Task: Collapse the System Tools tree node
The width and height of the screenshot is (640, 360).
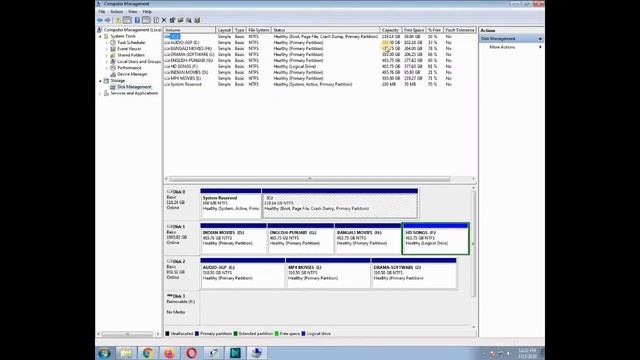Action: pos(100,36)
